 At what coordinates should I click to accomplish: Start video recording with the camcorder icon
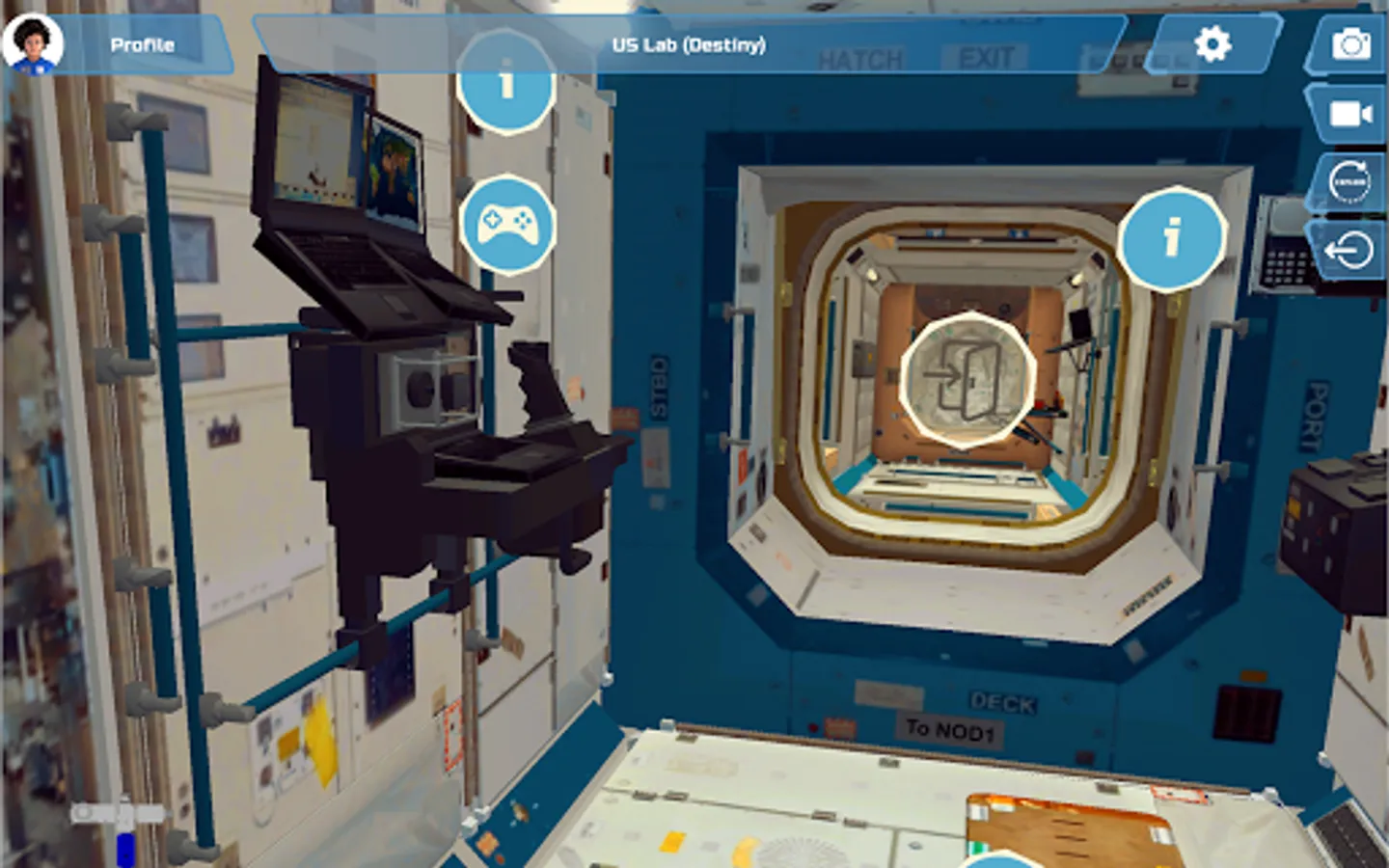1350,115
